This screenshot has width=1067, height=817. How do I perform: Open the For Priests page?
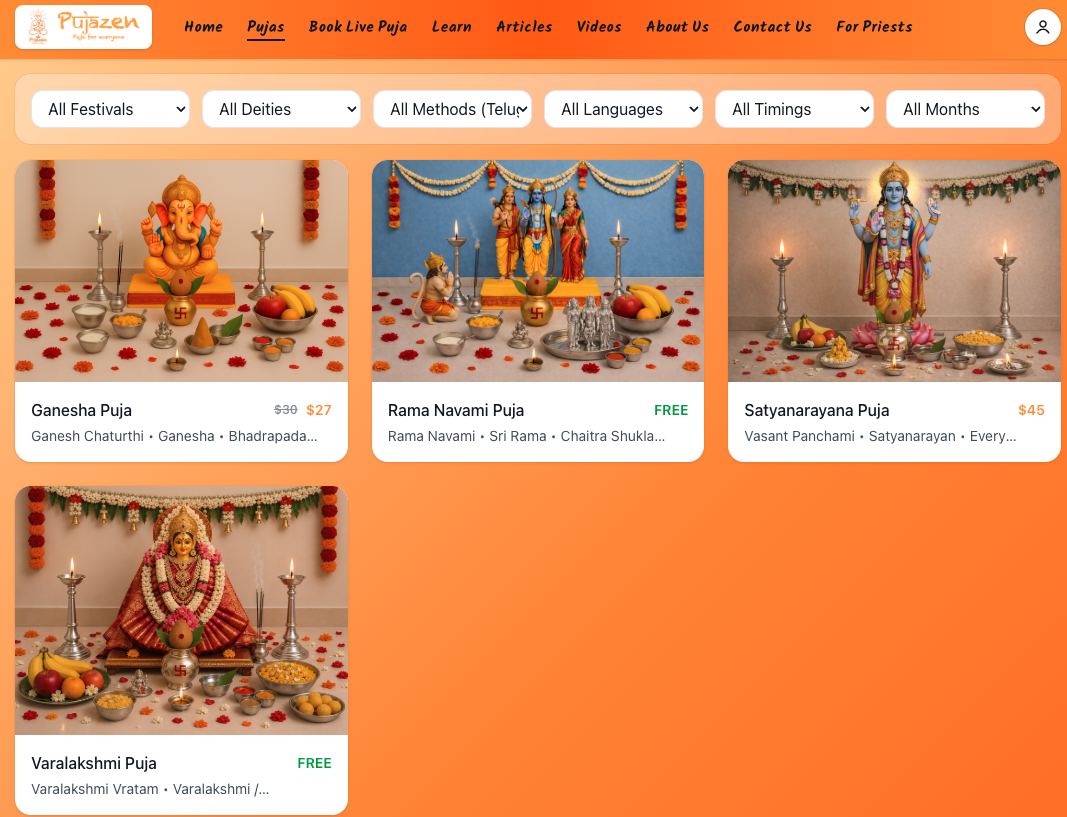point(874,27)
